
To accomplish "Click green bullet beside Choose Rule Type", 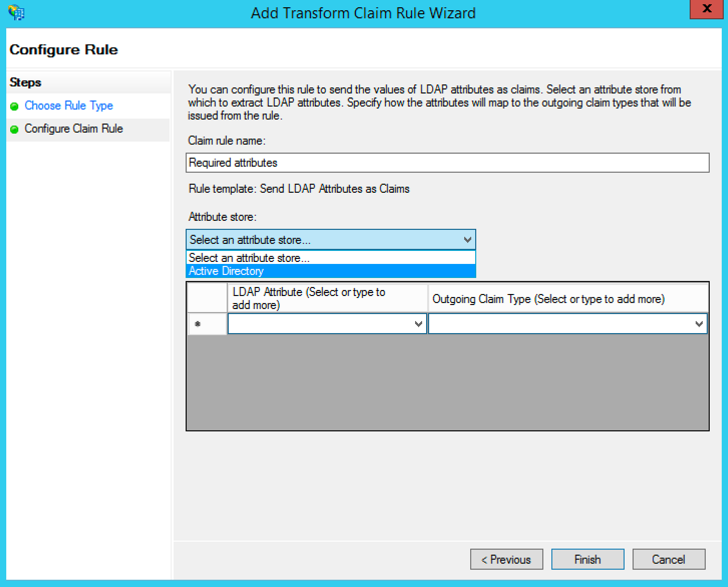I will click(x=15, y=106).
